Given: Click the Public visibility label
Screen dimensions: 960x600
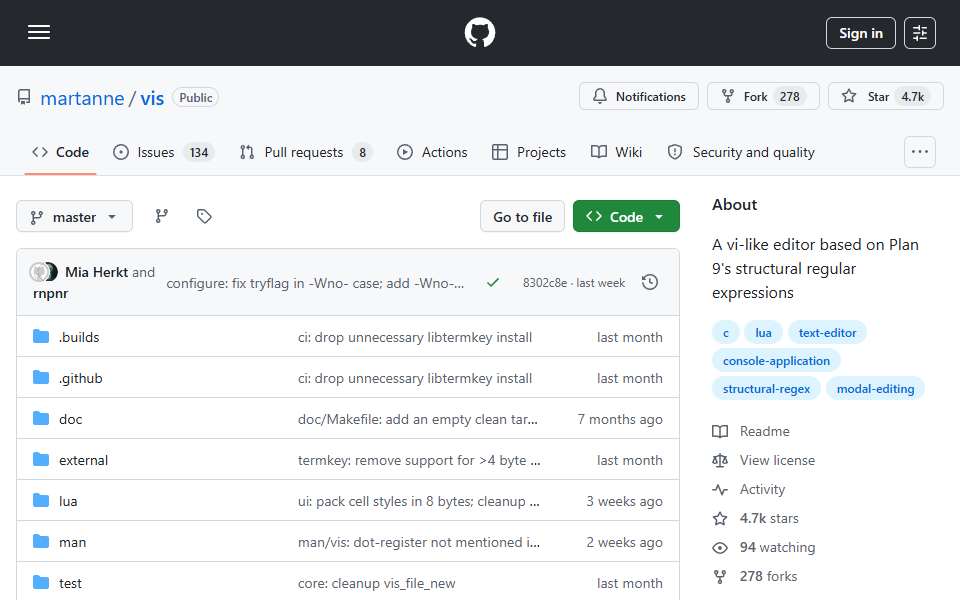Looking at the screenshot, I should coord(195,97).
